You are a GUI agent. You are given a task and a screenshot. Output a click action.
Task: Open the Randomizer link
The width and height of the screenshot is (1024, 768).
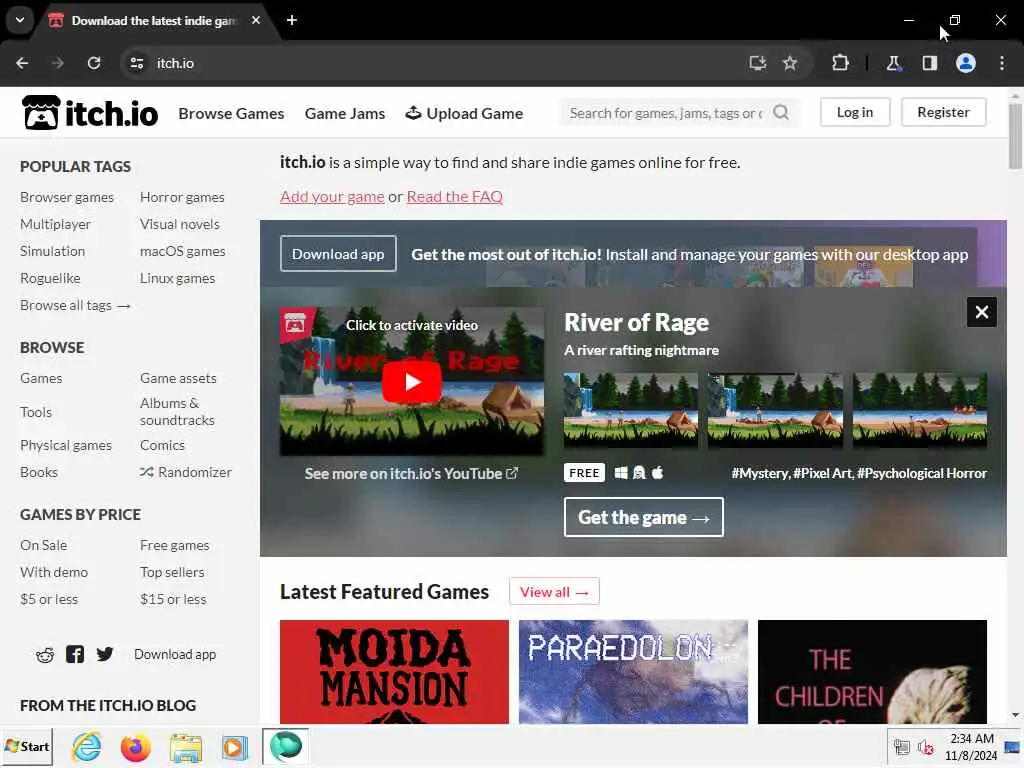(x=185, y=472)
